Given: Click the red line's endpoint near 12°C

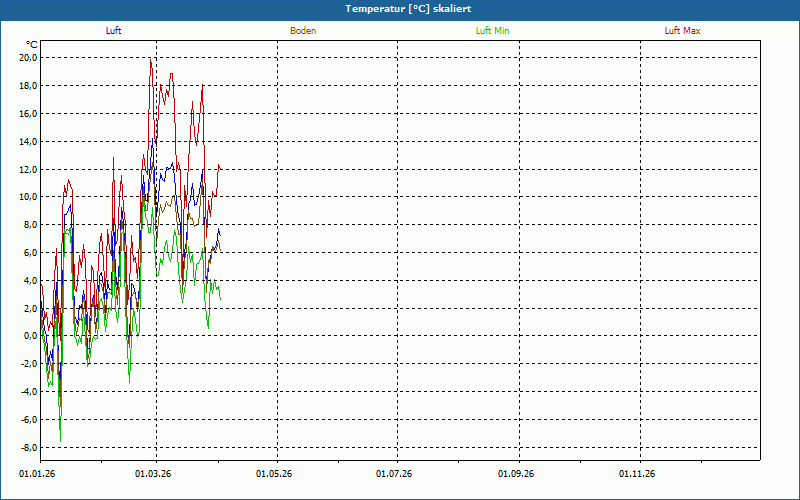Looking at the screenshot, I should (220, 167).
